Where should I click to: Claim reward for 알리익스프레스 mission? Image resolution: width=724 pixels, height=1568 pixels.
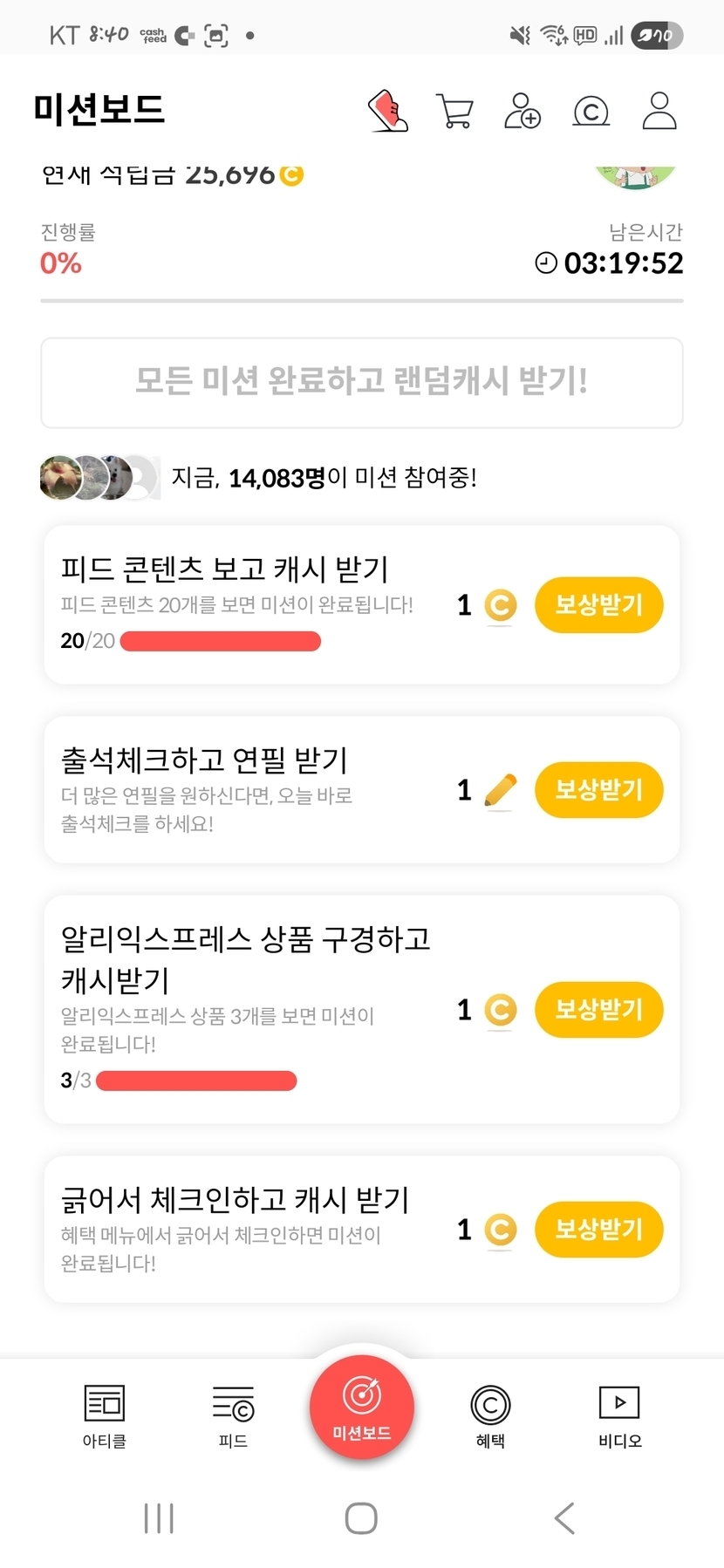598,1010
